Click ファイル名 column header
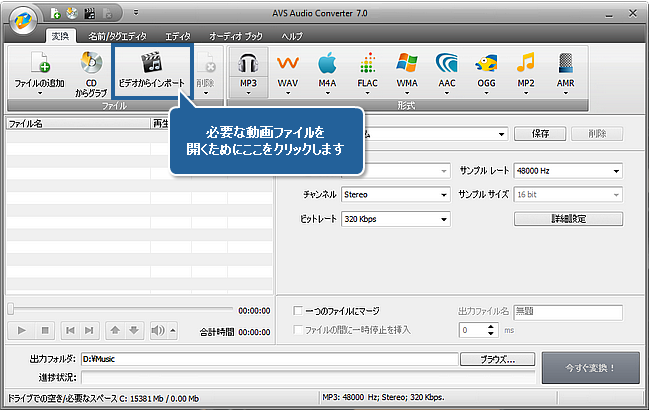Screen dimensions: 649x410 coord(78,123)
